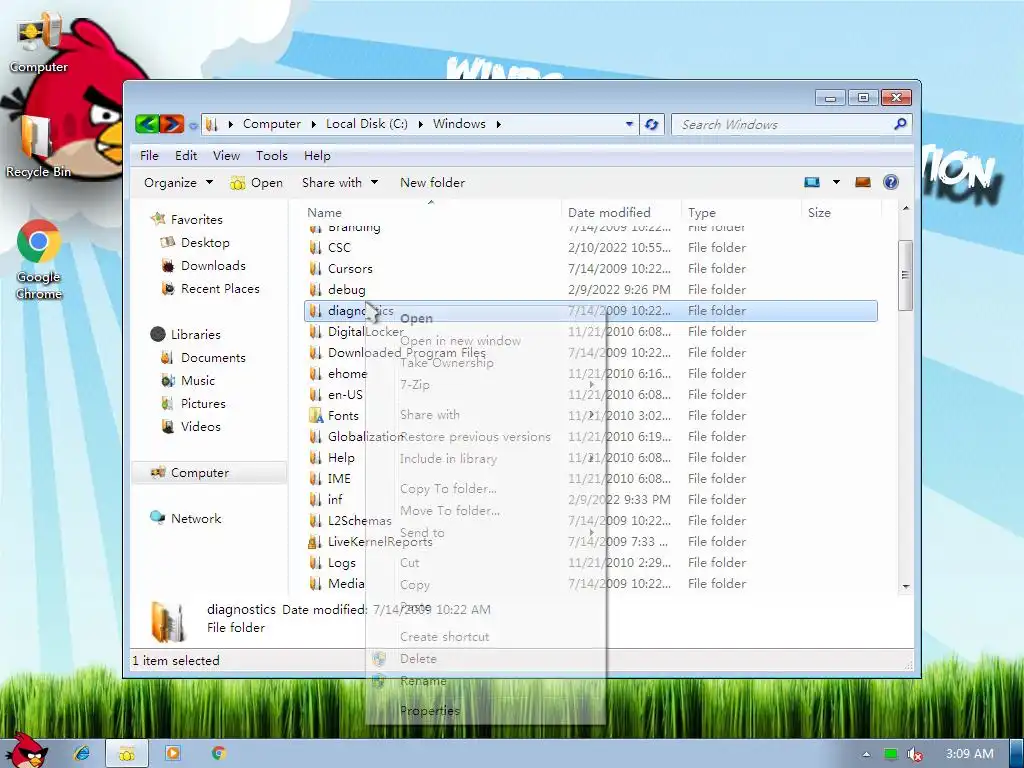Click the scroll down arrow of file list
Image resolution: width=1024 pixels, height=768 pixels.
point(906,586)
